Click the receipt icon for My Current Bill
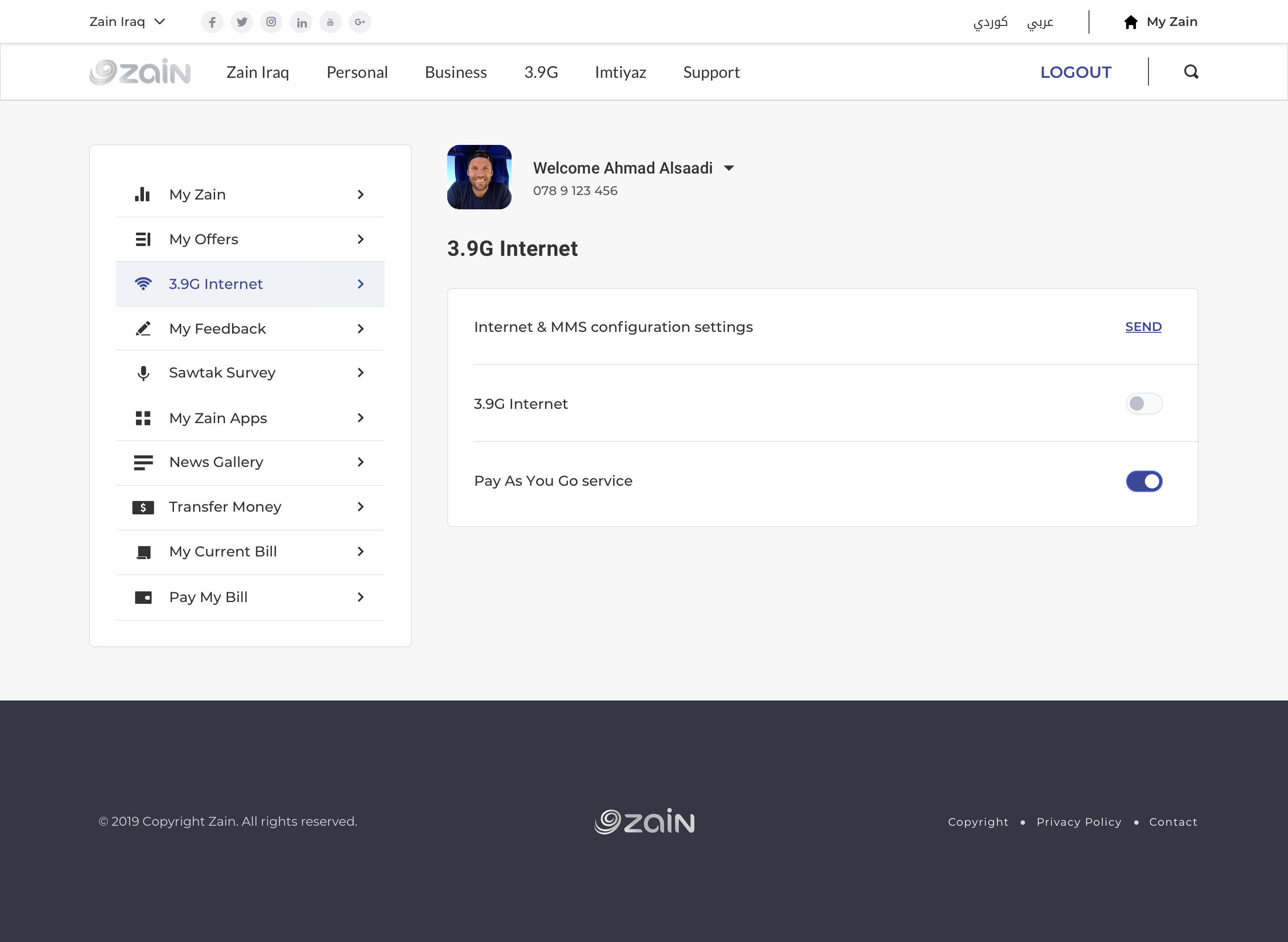Image resolution: width=1288 pixels, height=942 pixels. click(144, 552)
